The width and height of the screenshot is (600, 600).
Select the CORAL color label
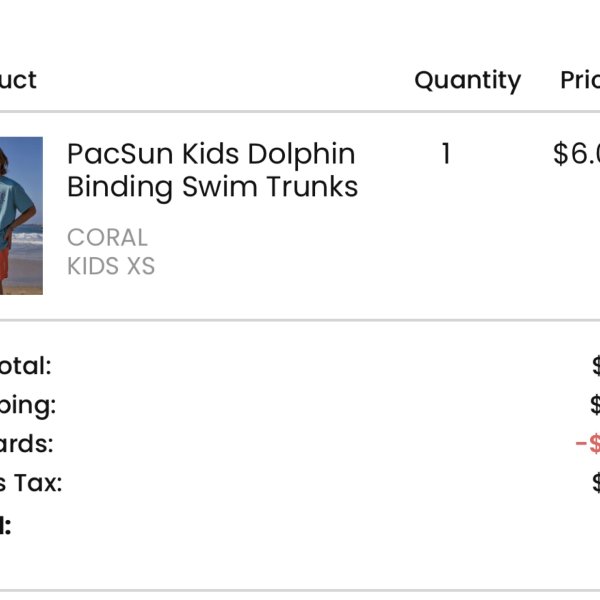(x=107, y=238)
